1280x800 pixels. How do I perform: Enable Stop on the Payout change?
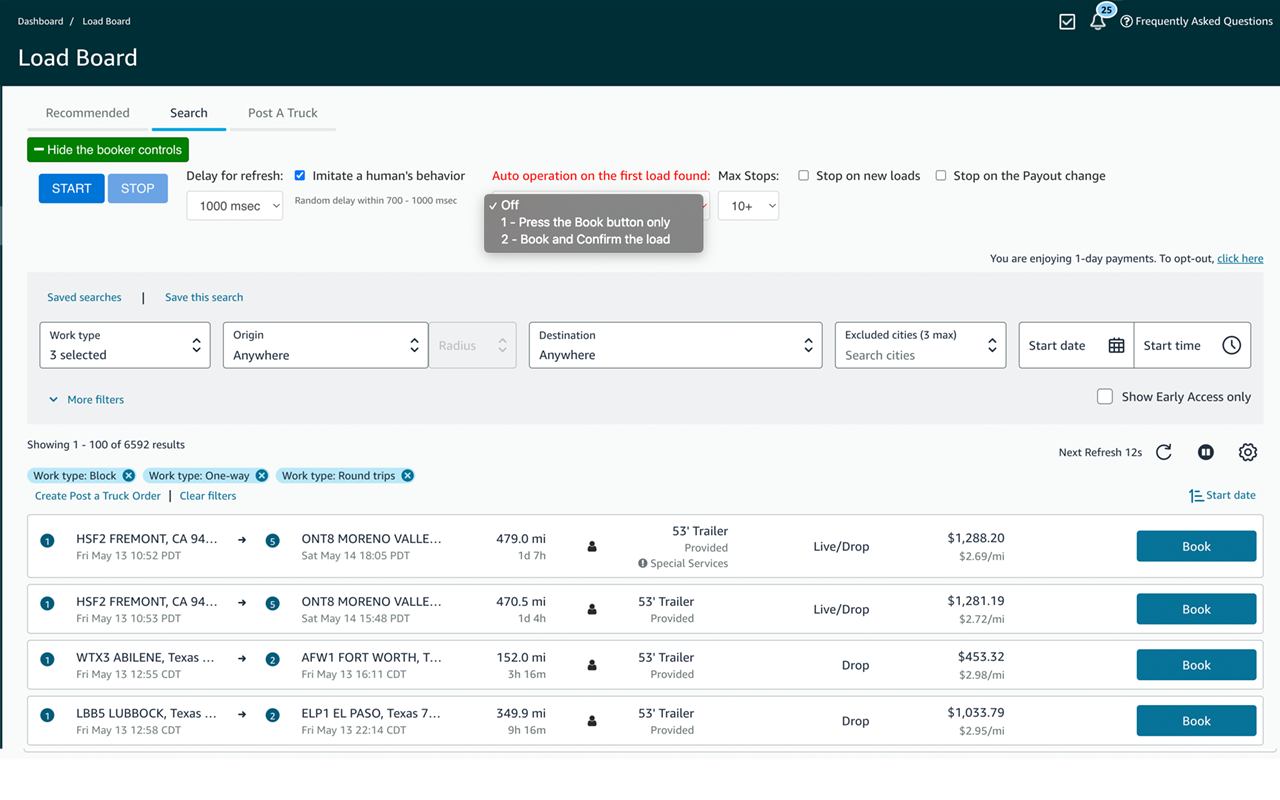(x=940, y=176)
